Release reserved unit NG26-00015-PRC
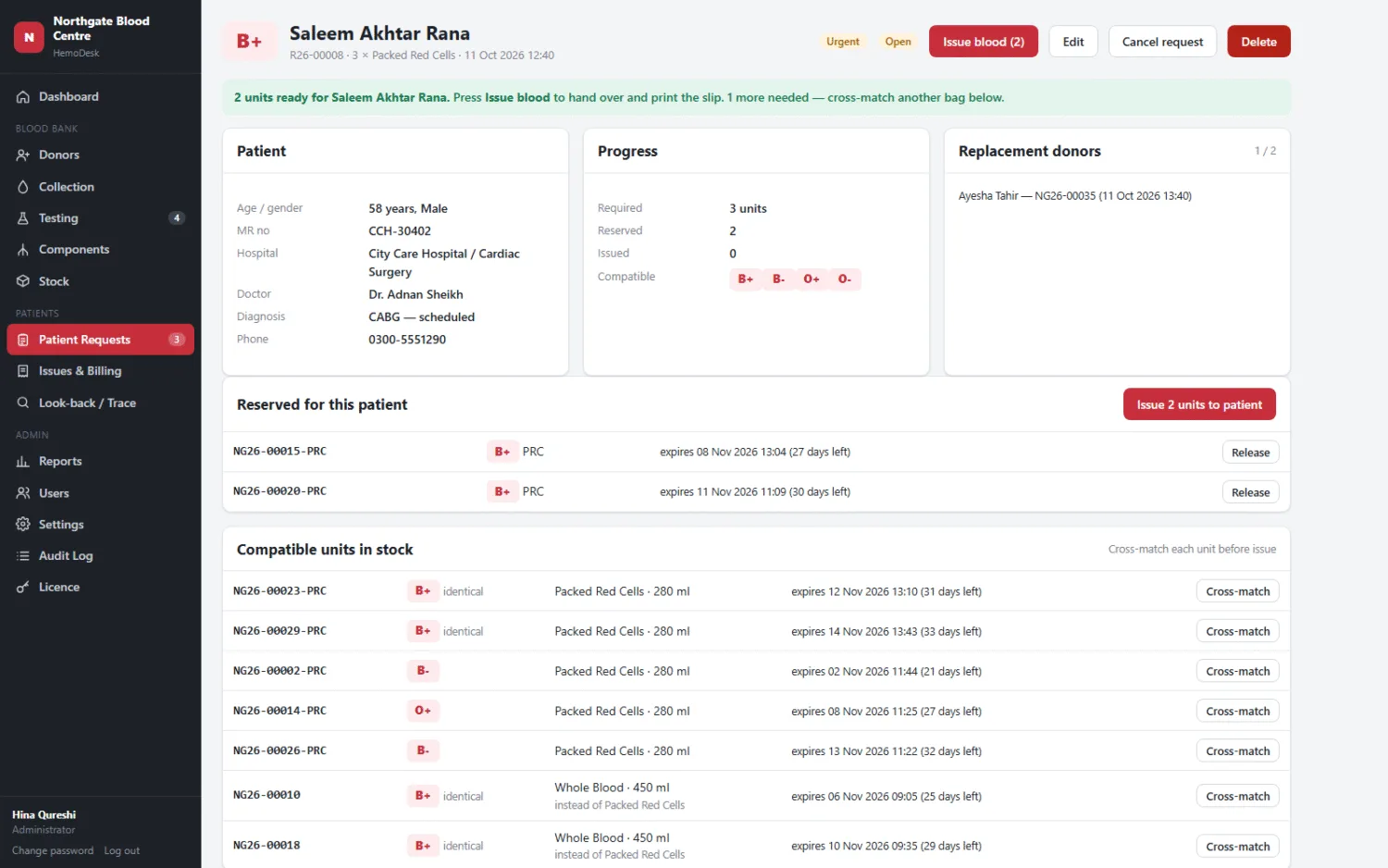 1250,453
